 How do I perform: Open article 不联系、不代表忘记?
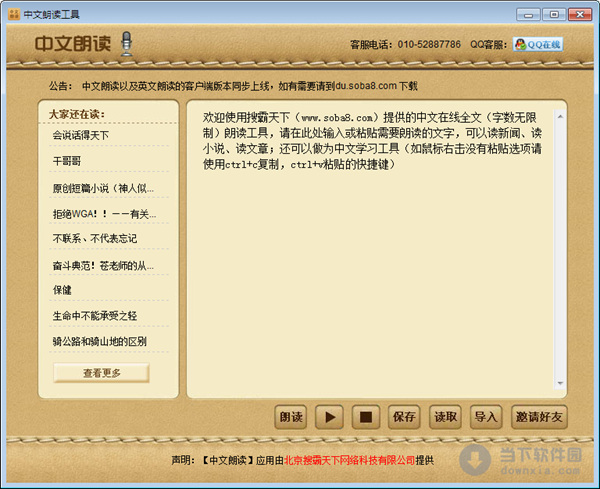click(x=95, y=238)
